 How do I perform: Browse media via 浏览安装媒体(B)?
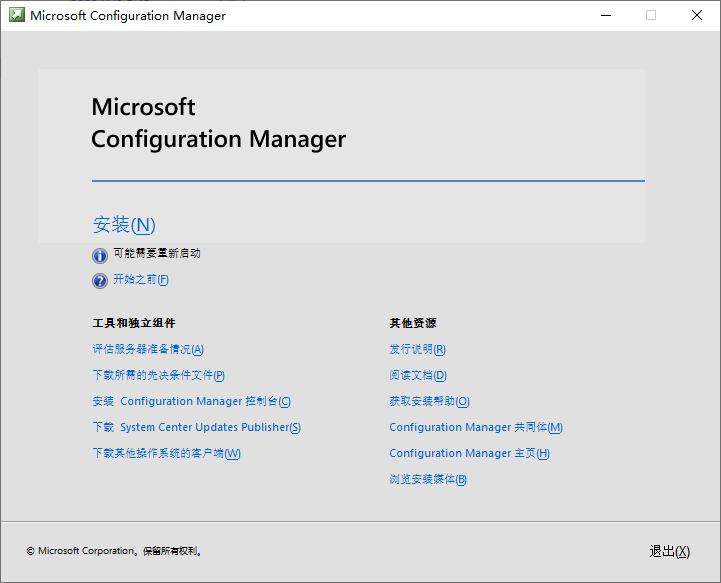[x=428, y=479]
